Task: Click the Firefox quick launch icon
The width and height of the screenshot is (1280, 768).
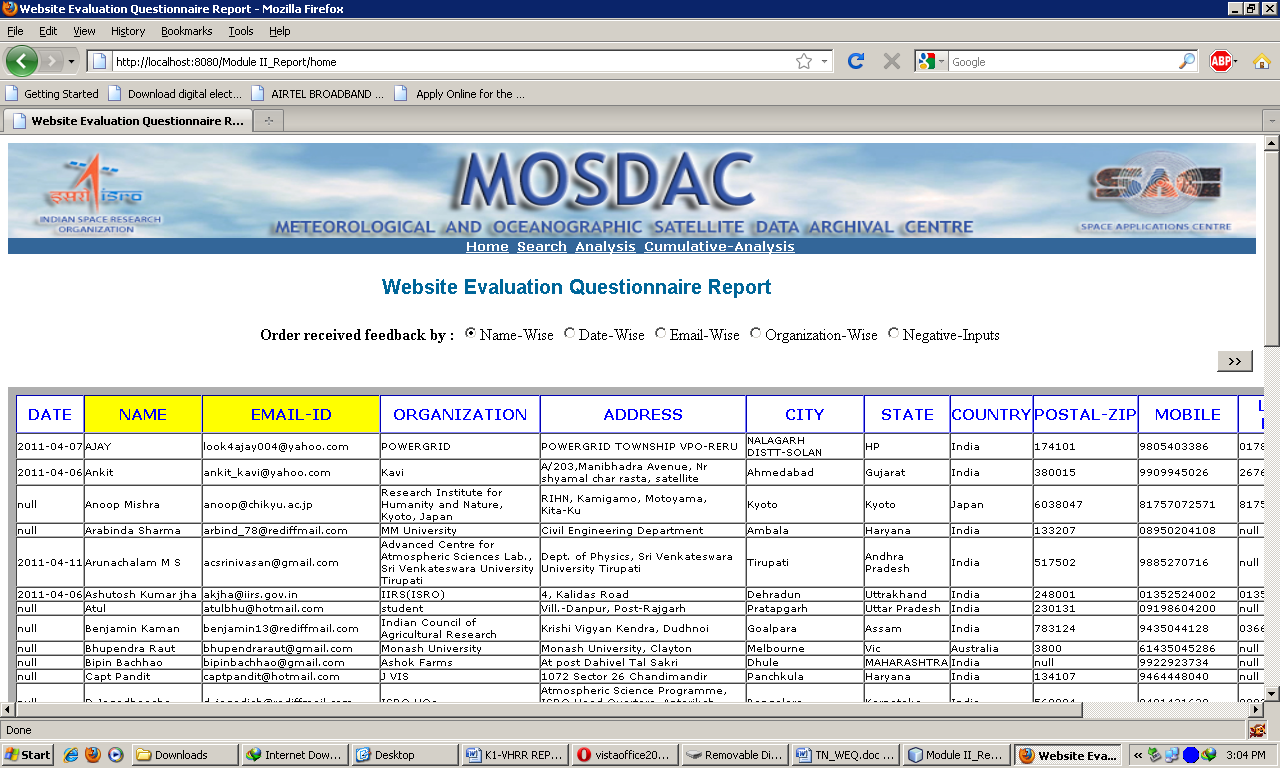Action: 93,755
